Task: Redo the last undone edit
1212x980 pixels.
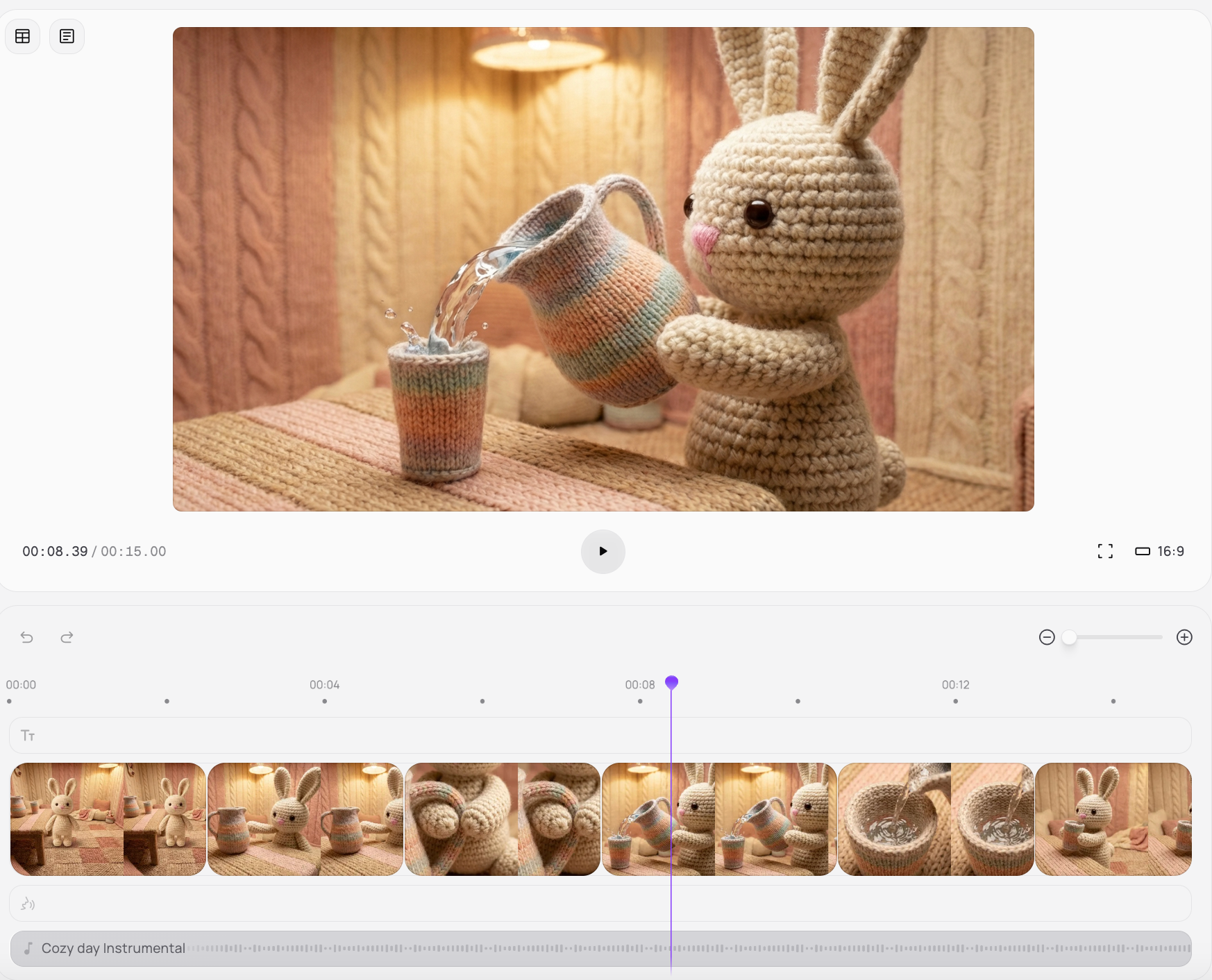Action: [x=67, y=637]
